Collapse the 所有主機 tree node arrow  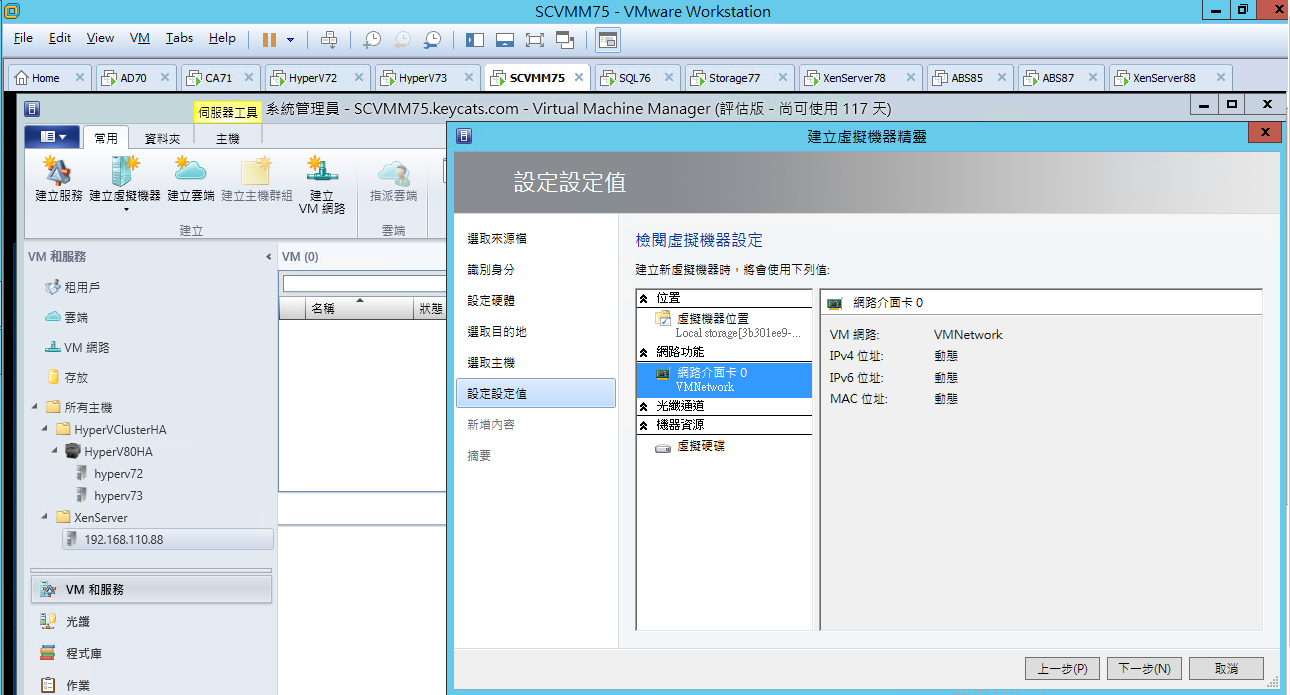[x=35, y=407]
